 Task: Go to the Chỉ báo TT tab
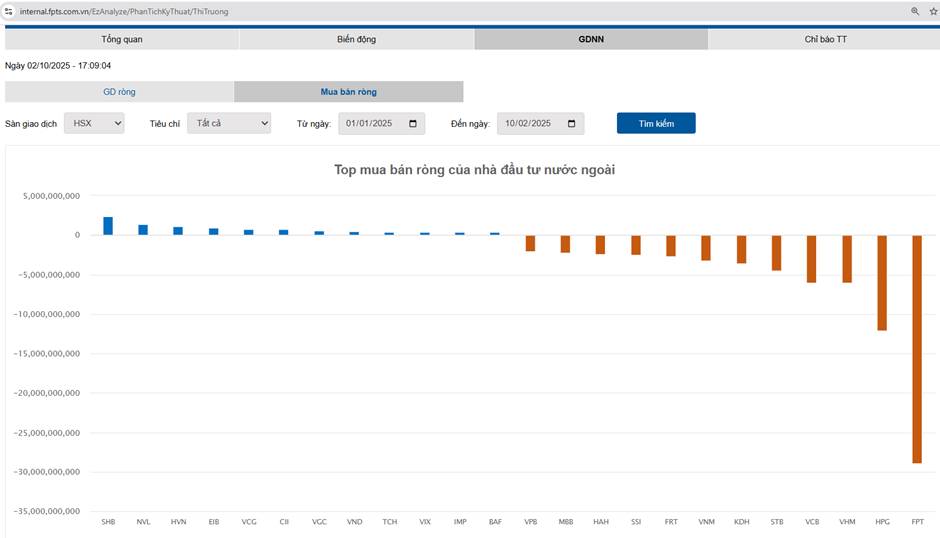point(825,40)
